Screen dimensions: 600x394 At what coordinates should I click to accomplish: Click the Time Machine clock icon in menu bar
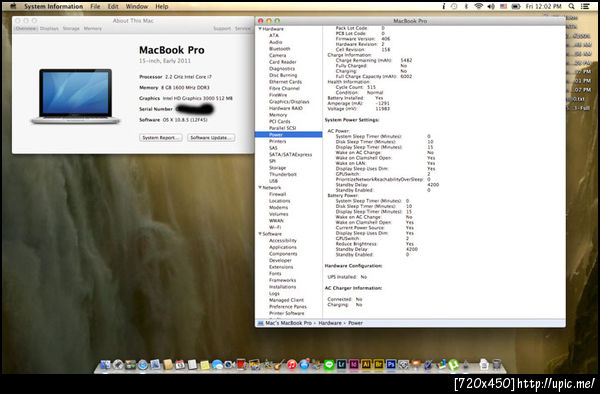pos(454,6)
